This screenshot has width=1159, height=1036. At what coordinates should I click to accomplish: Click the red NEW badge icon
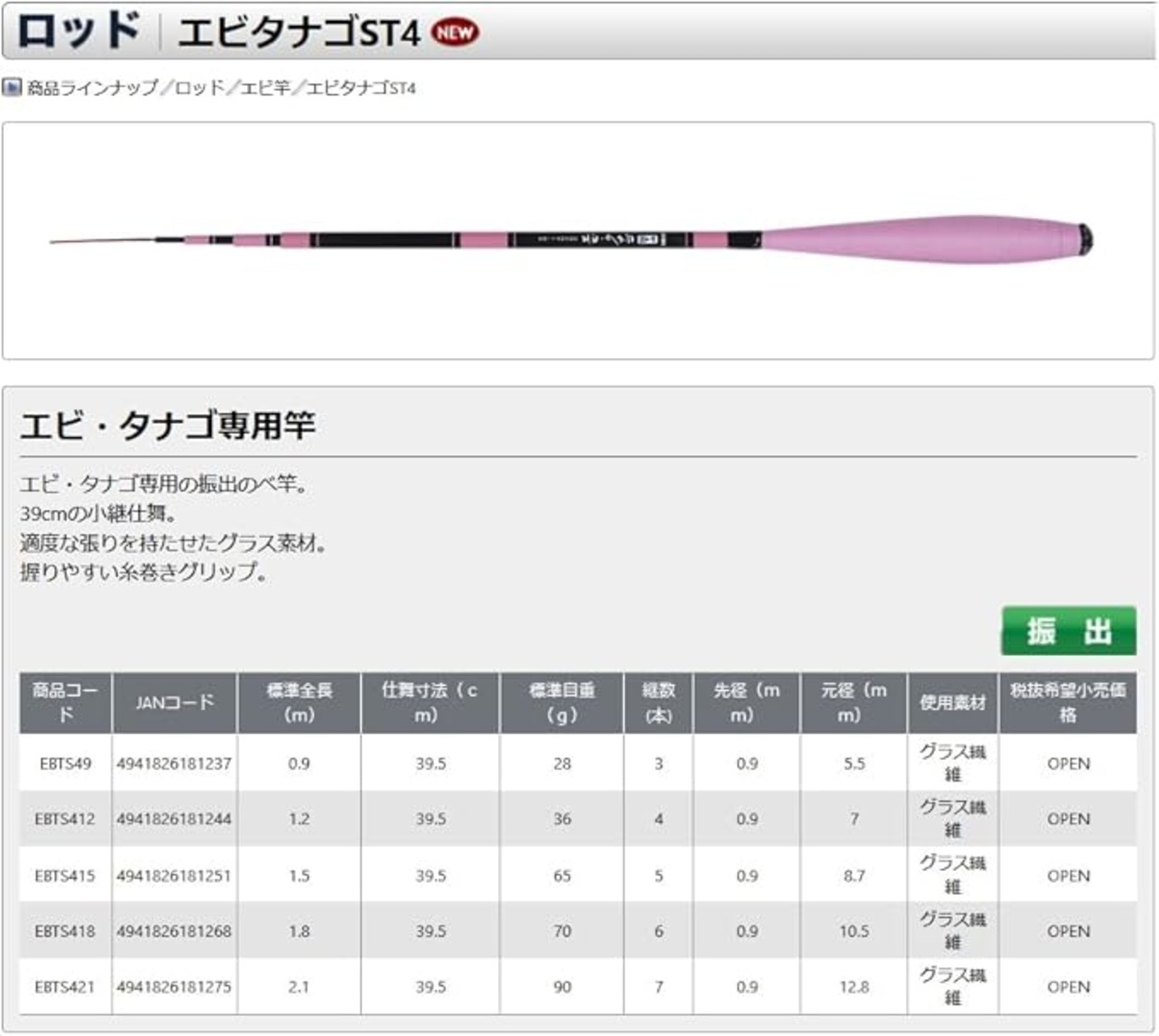(455, 33)
